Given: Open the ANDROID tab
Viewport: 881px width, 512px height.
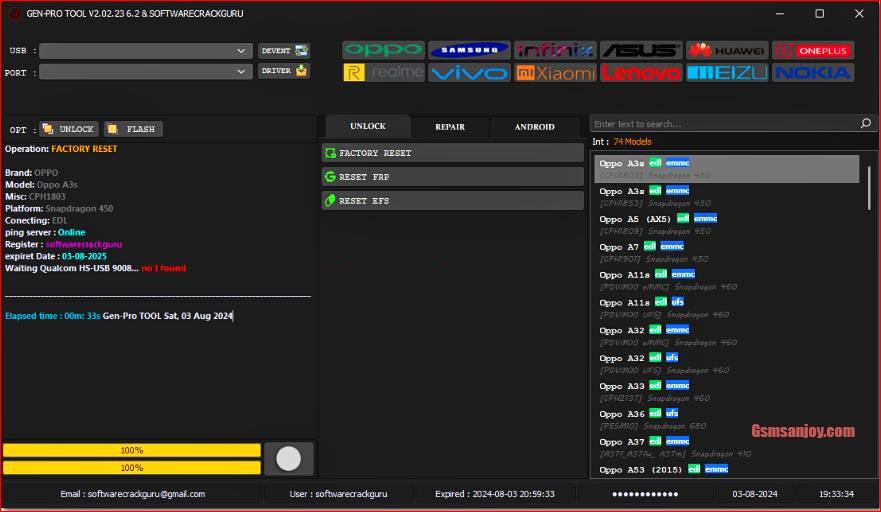Looking at the screenshot, I should pyautogui.click(x=534, y=127).
